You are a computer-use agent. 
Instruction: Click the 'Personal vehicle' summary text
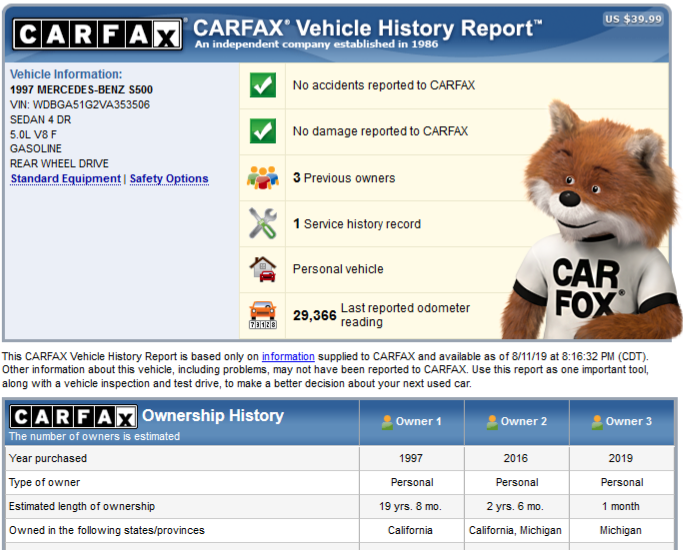(338, 269)
